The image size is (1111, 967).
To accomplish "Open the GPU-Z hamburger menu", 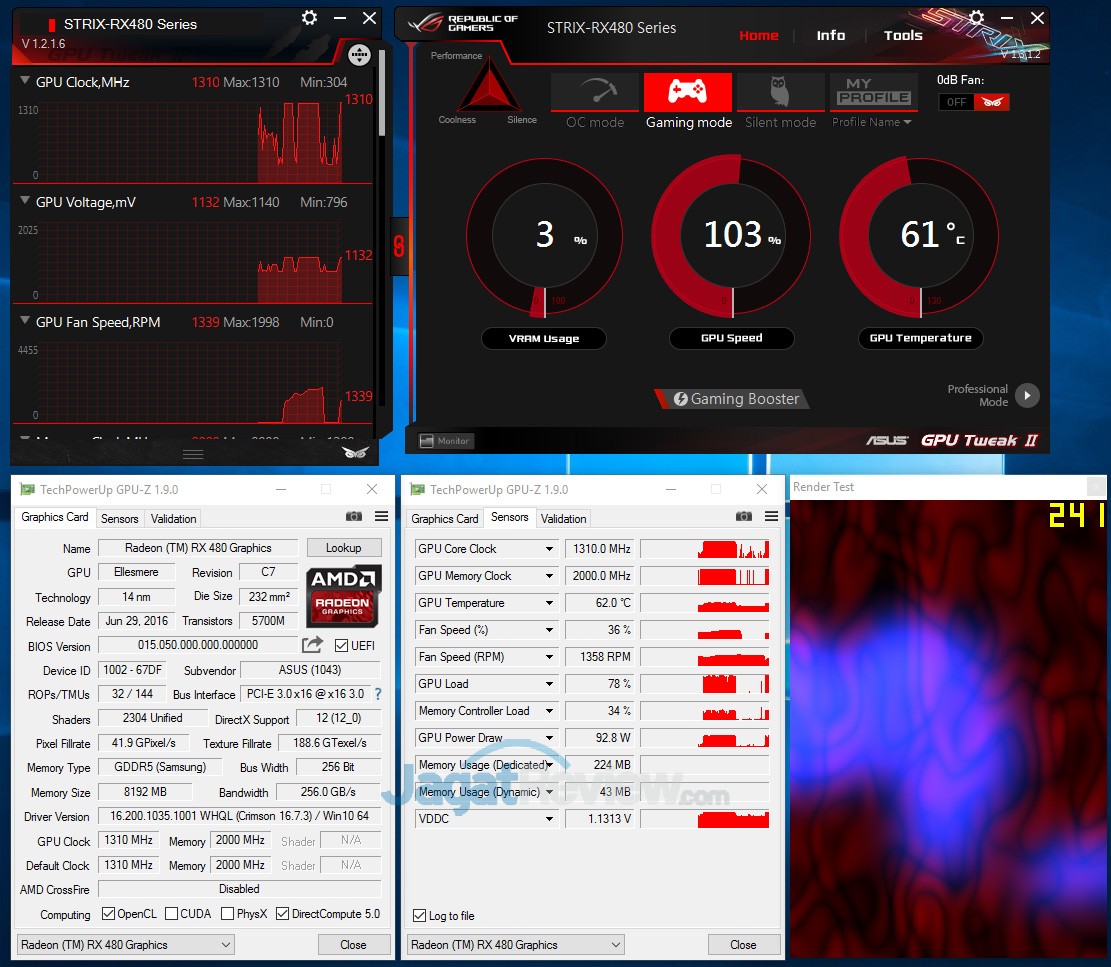I will click(381, 516).
